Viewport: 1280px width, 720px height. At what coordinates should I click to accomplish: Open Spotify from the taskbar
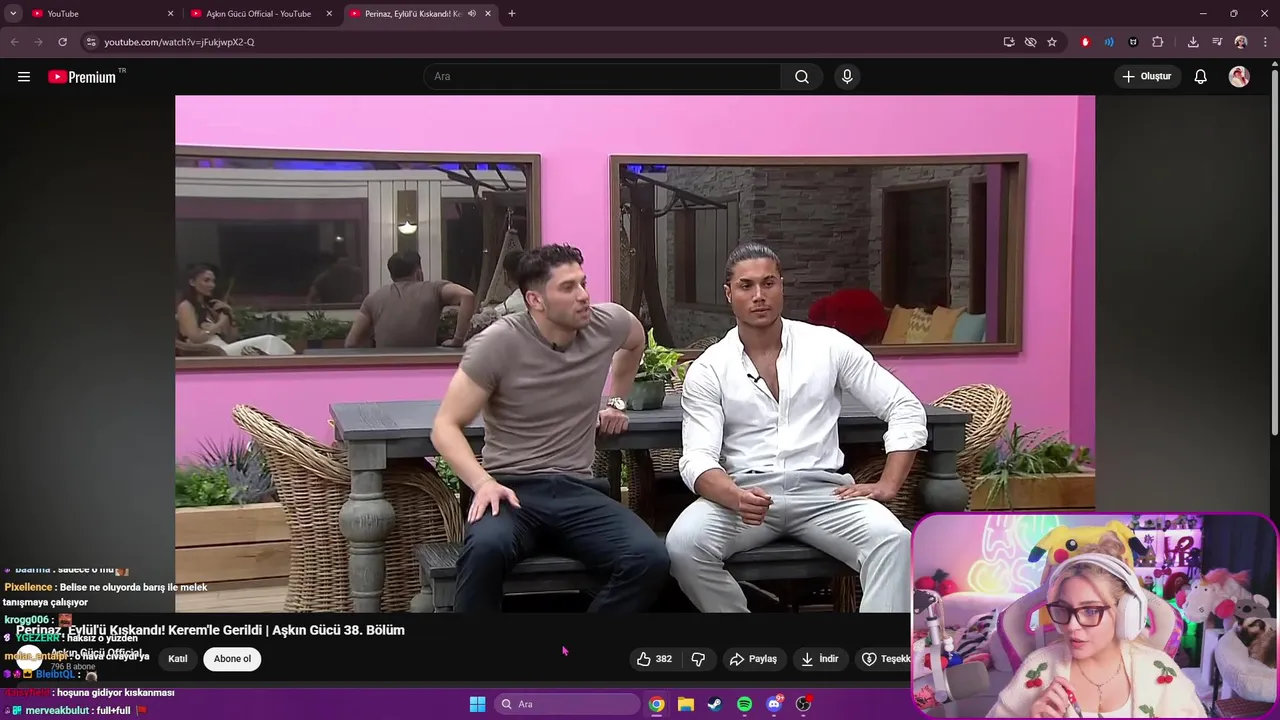point(744,704)
